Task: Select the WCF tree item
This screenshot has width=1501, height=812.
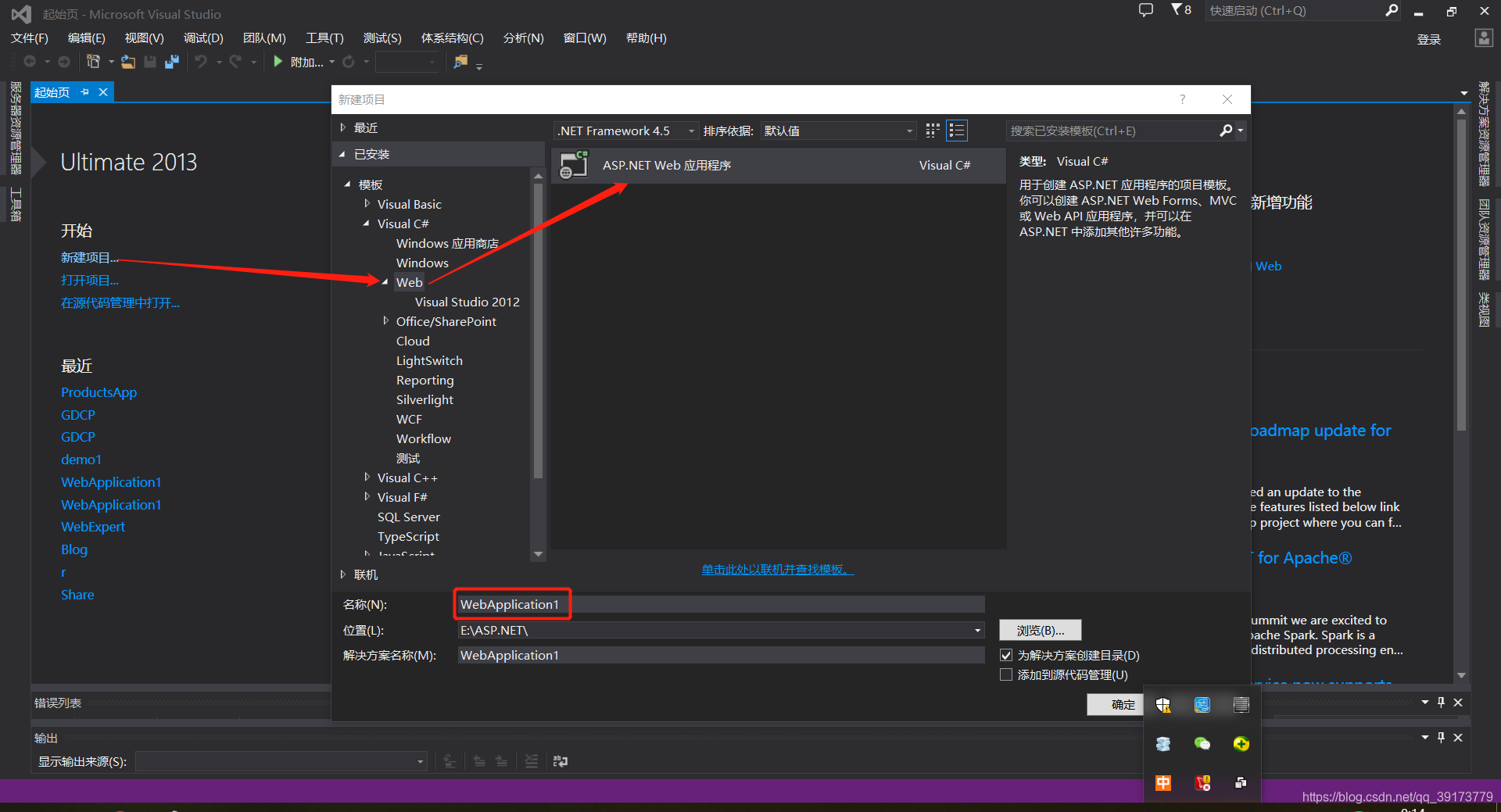Action: coord(409,419)
